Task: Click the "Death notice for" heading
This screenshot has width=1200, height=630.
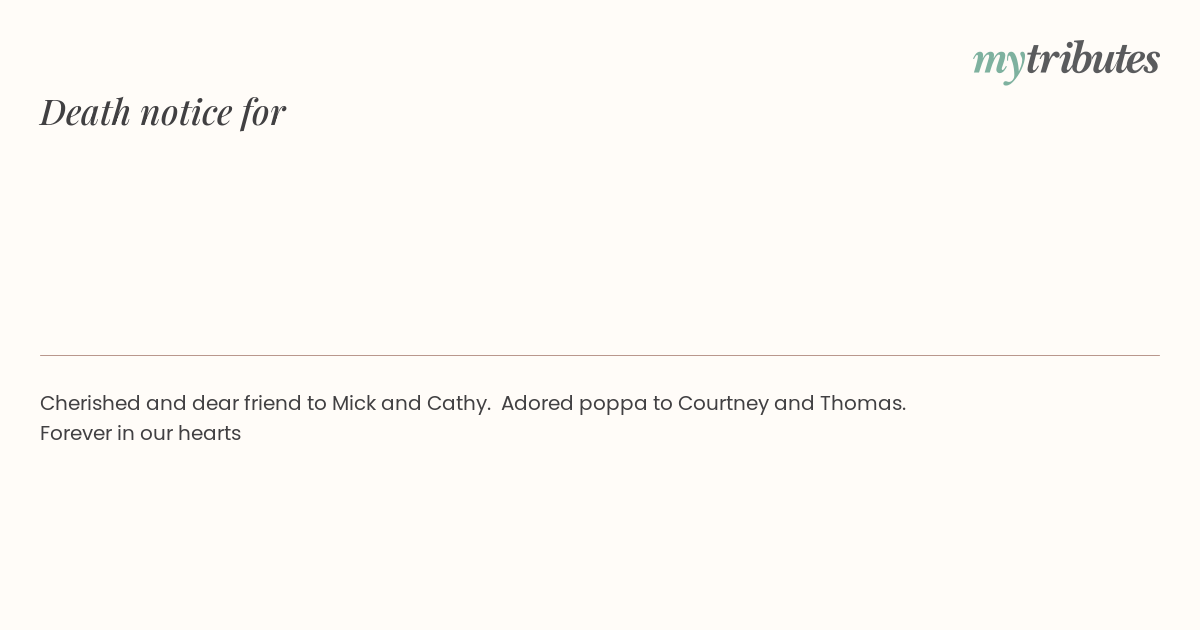Action: pos(163,112)
